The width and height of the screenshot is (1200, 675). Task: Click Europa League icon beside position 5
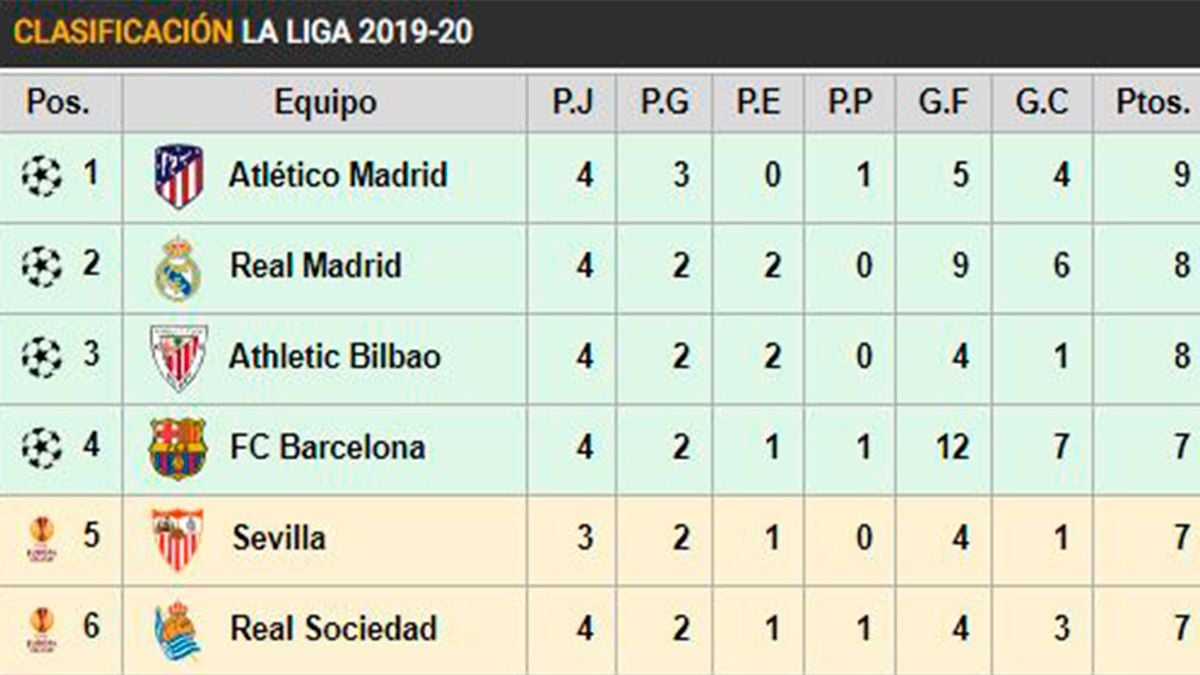(41, 539)
